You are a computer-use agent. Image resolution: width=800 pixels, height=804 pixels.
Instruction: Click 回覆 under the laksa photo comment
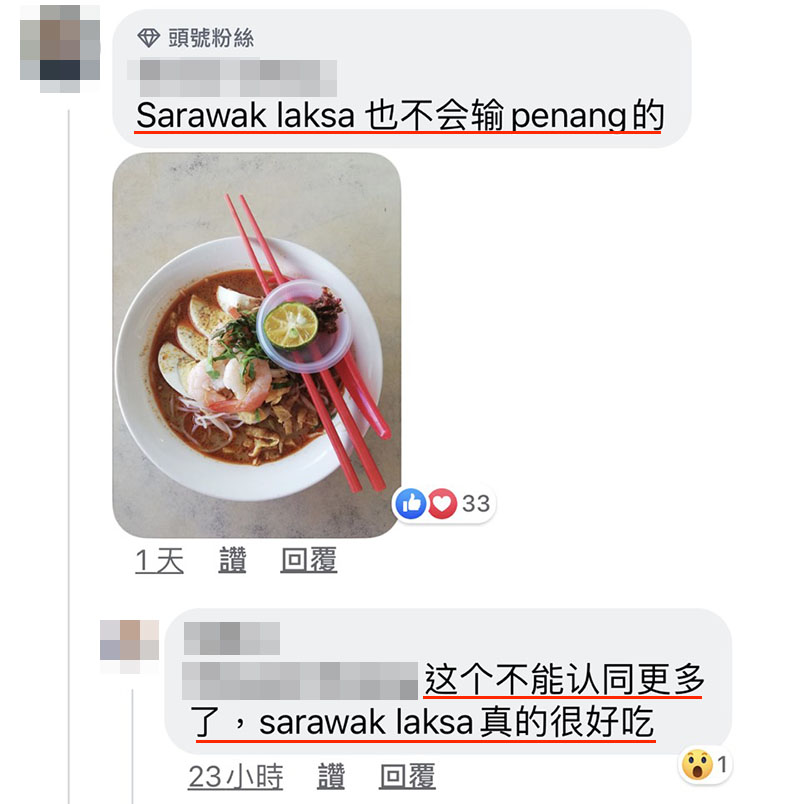[x=309, y=560]
